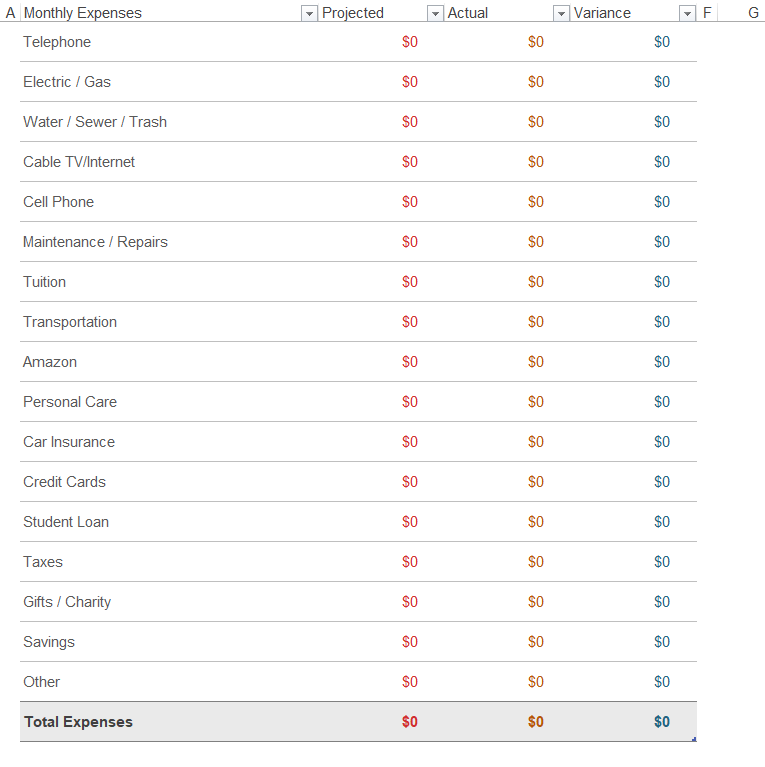Open the Projected column filter dropdown
The image size is (765, 767).
coord(435,13)
